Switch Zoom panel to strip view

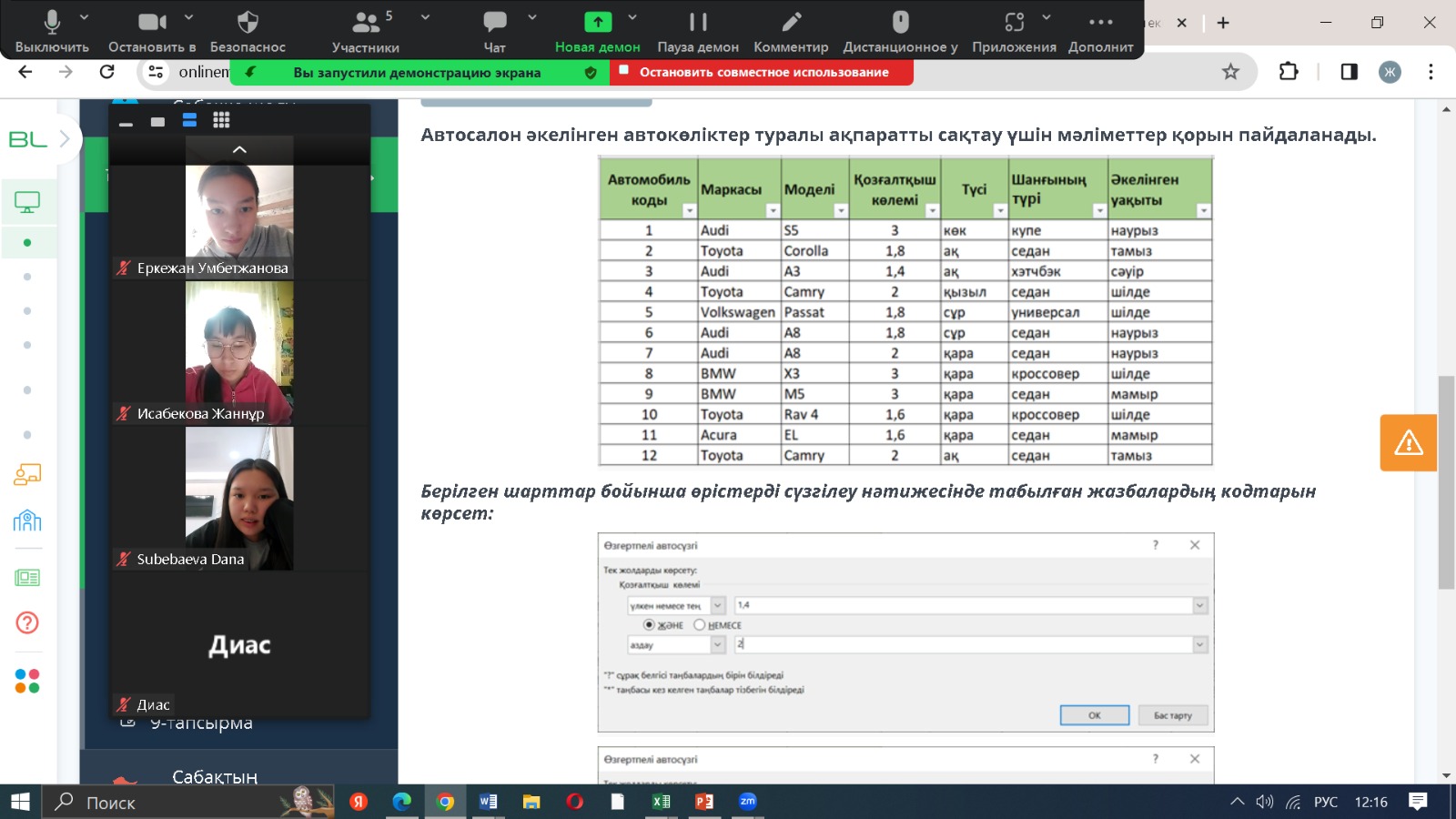[189, 121]
